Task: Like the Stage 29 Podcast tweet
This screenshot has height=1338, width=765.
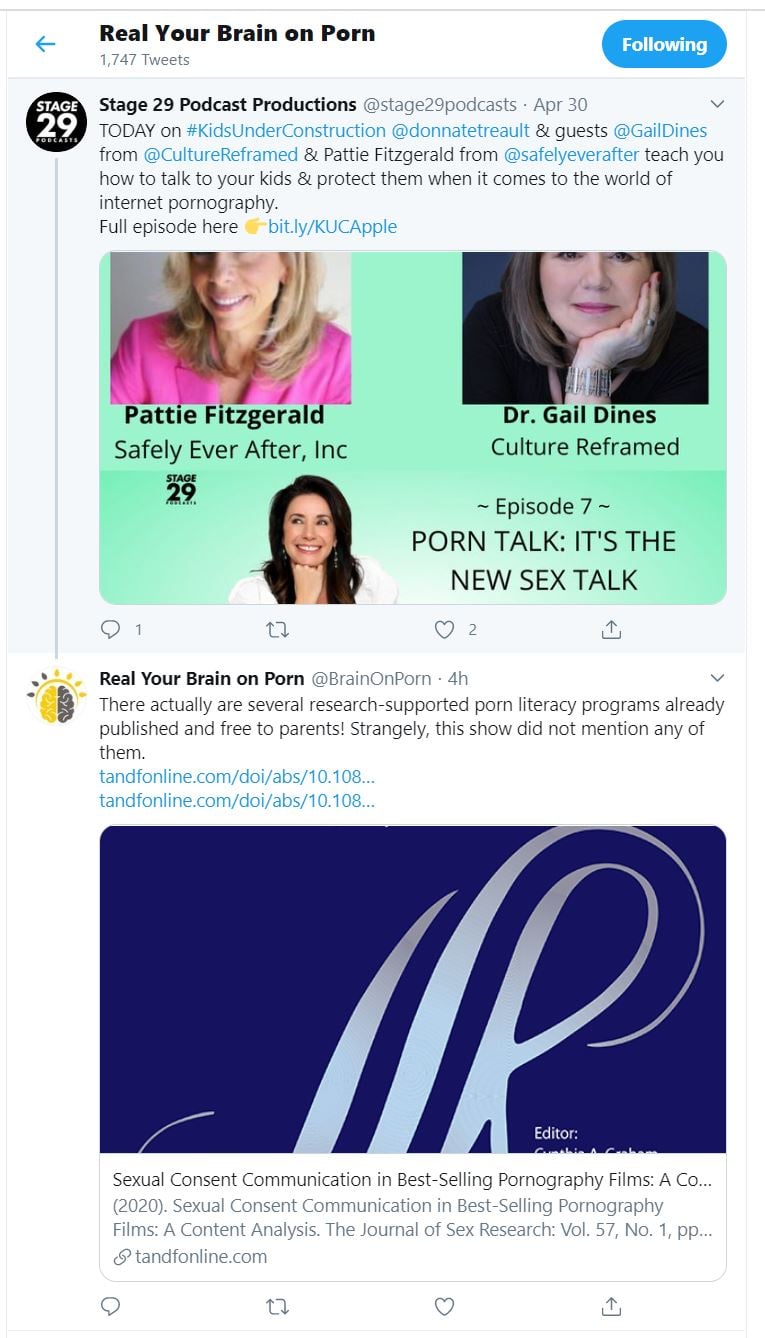Action: [444, 629]
